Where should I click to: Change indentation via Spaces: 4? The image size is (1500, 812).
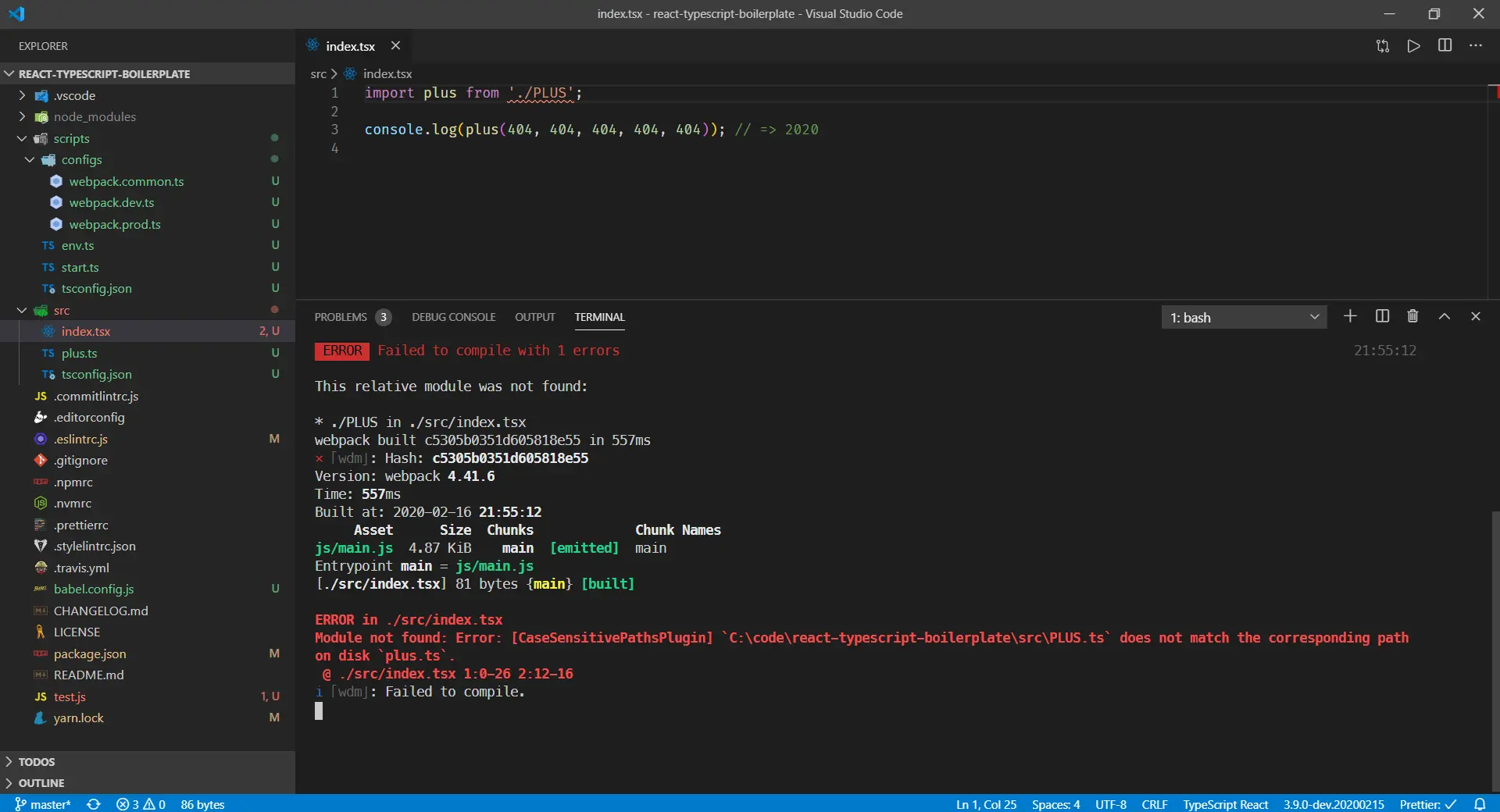coord(1055,804)
